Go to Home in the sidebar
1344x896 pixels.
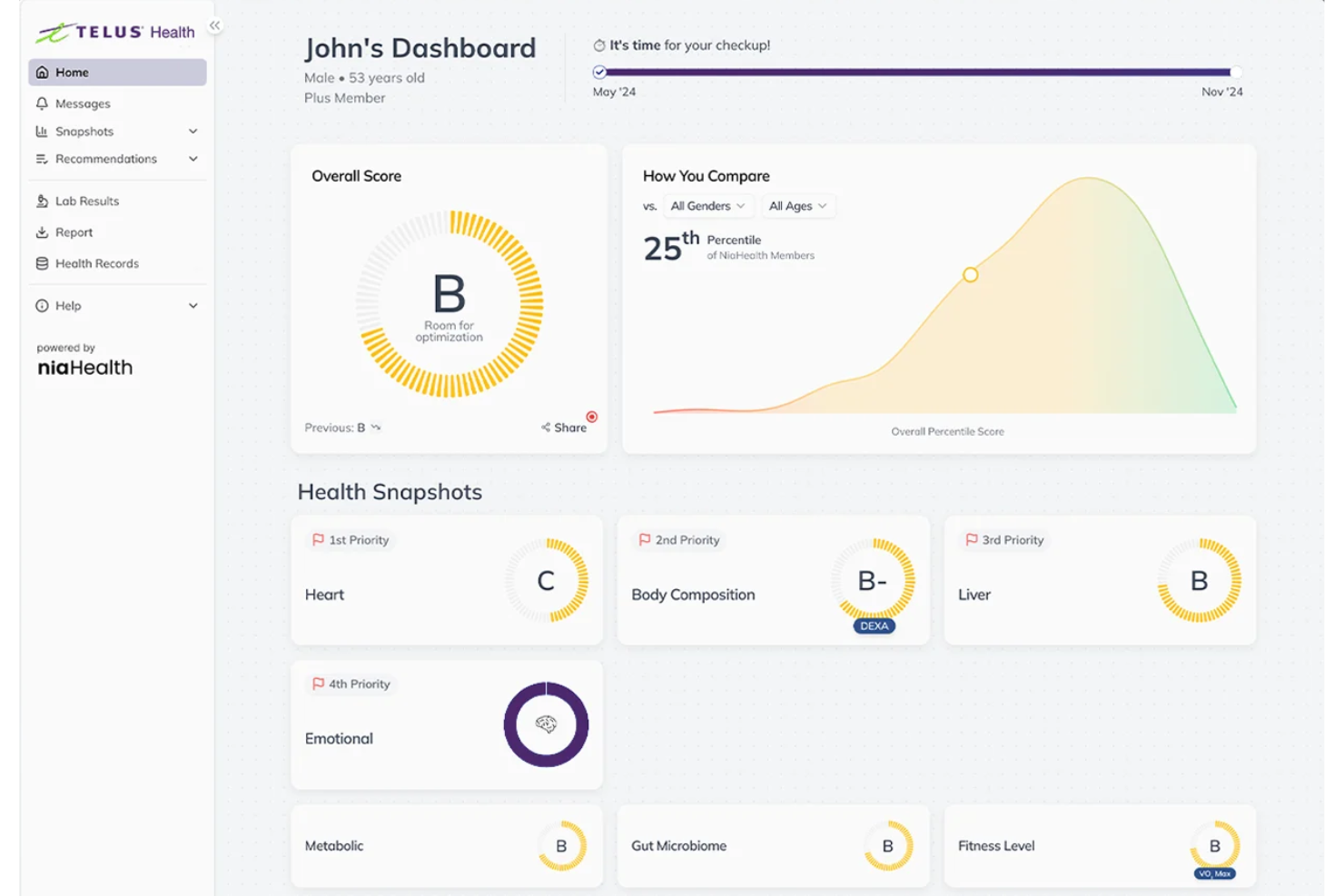[117, 73]
